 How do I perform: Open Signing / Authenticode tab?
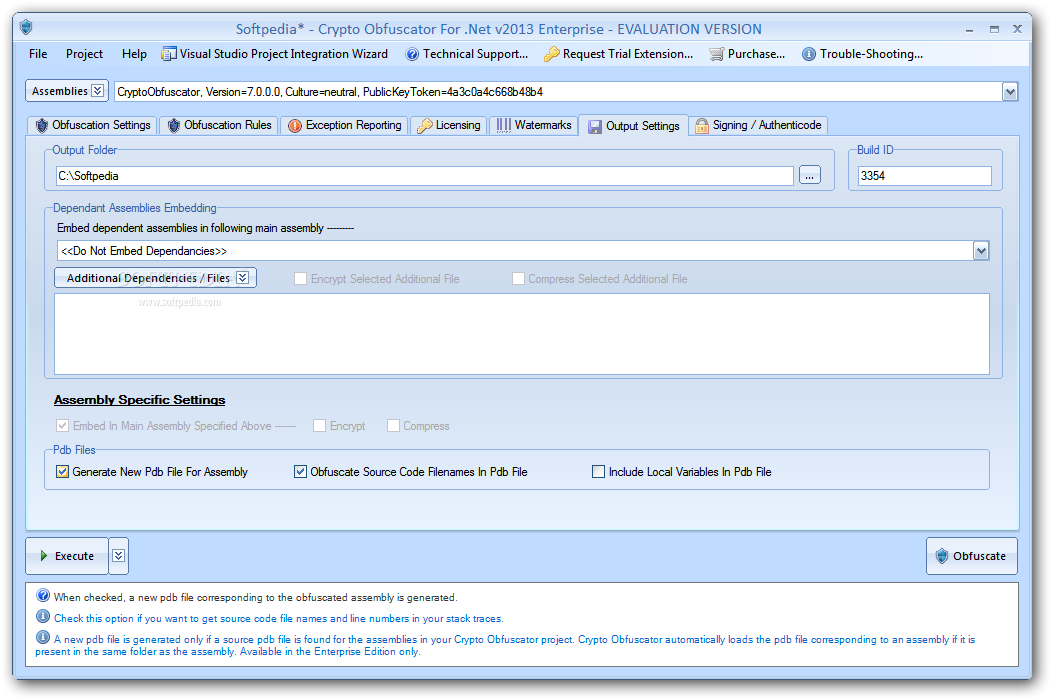point(758,126)
